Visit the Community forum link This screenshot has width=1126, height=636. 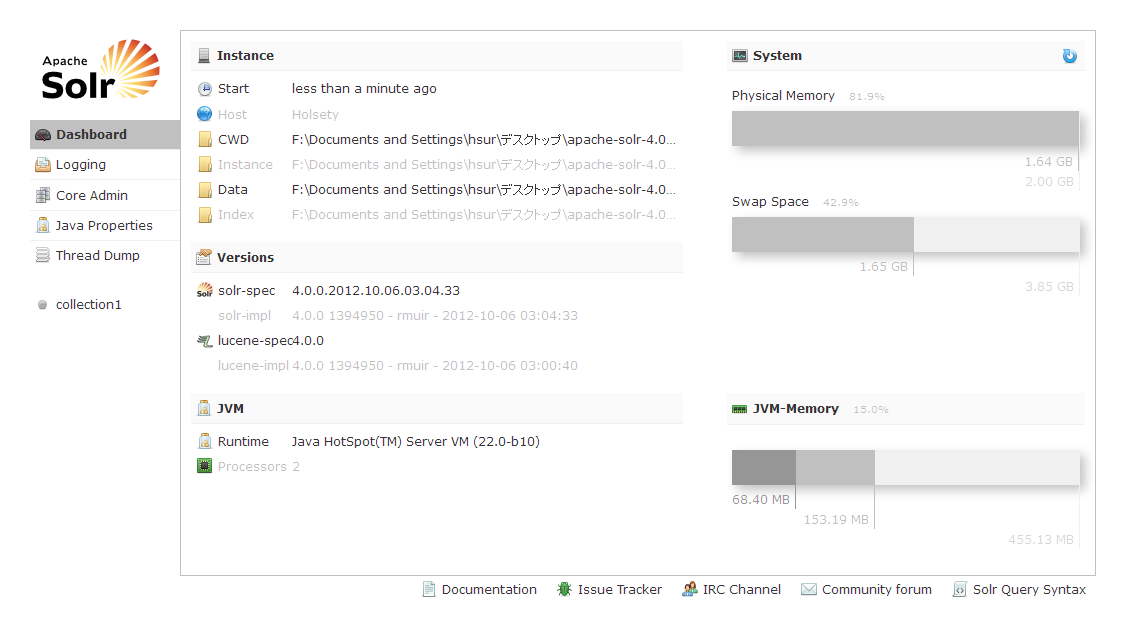(876, 590)
